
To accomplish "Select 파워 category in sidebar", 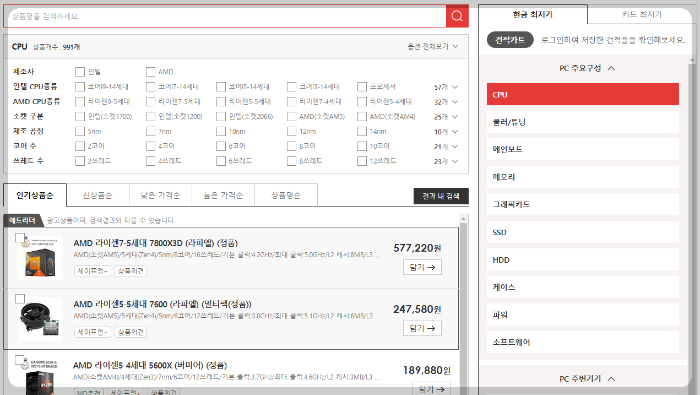I will pos(583,315).
